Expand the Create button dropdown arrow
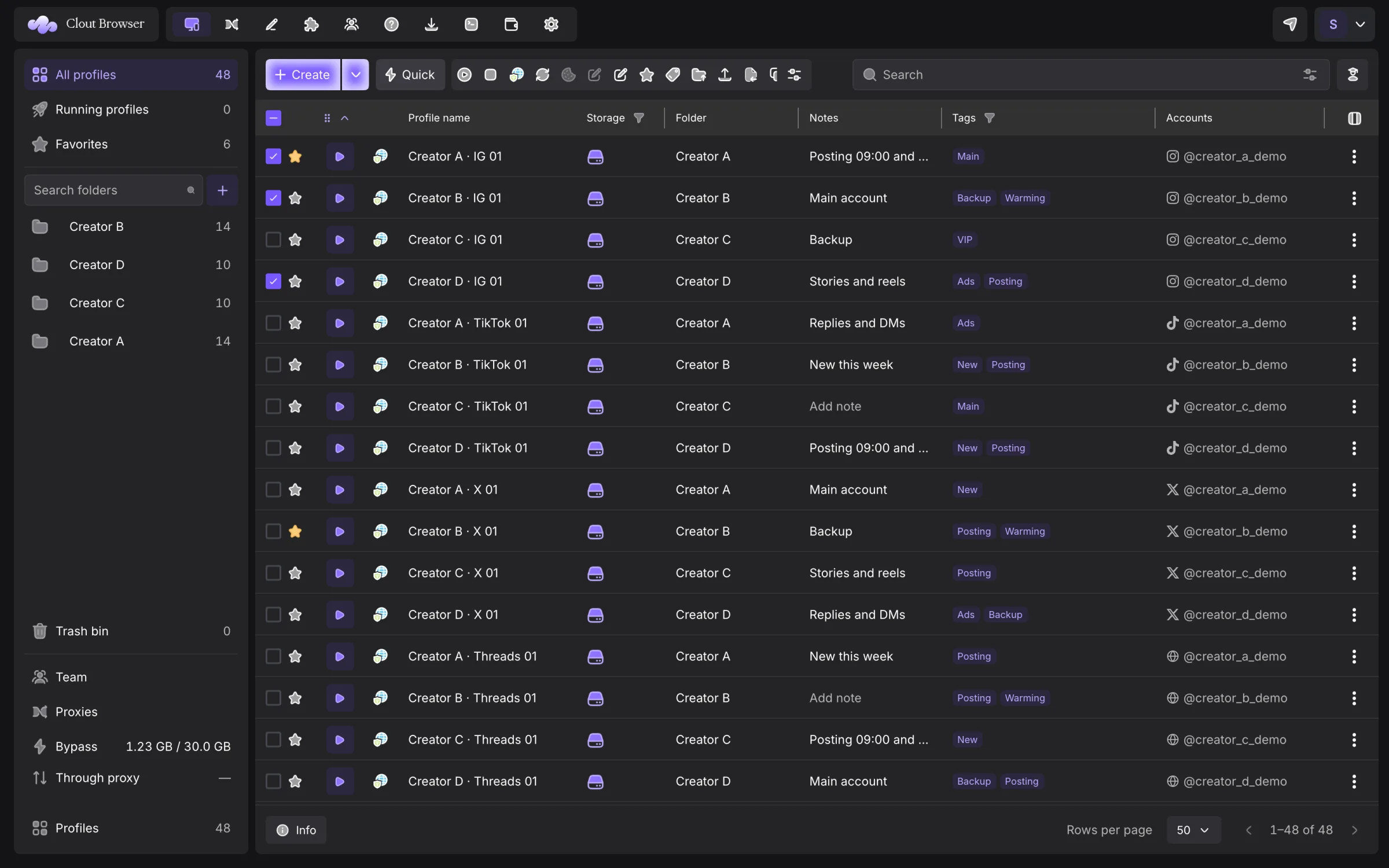Screen dimensions: 1389x868 tap(355, 75)
